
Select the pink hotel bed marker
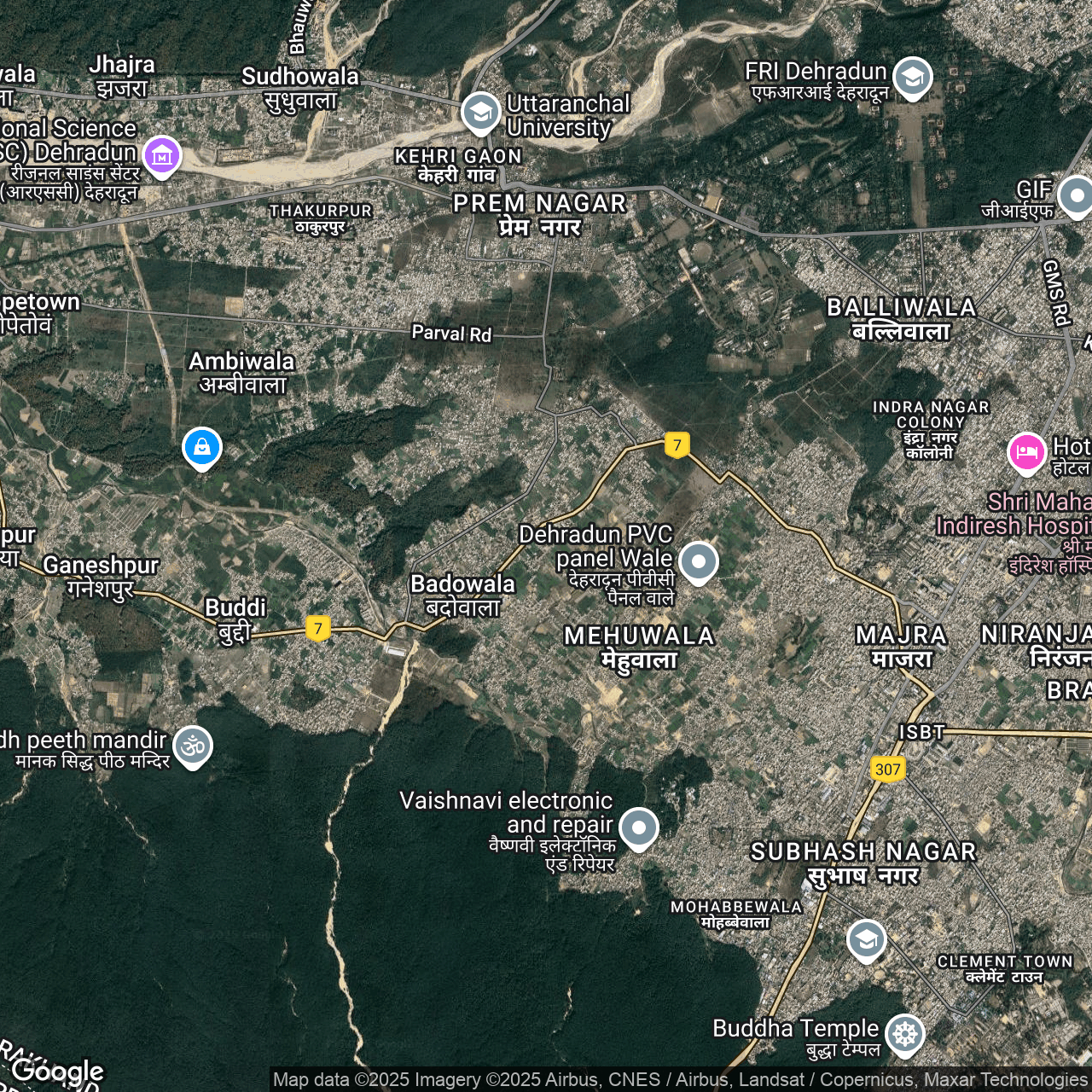click(x=1026, y=452)
